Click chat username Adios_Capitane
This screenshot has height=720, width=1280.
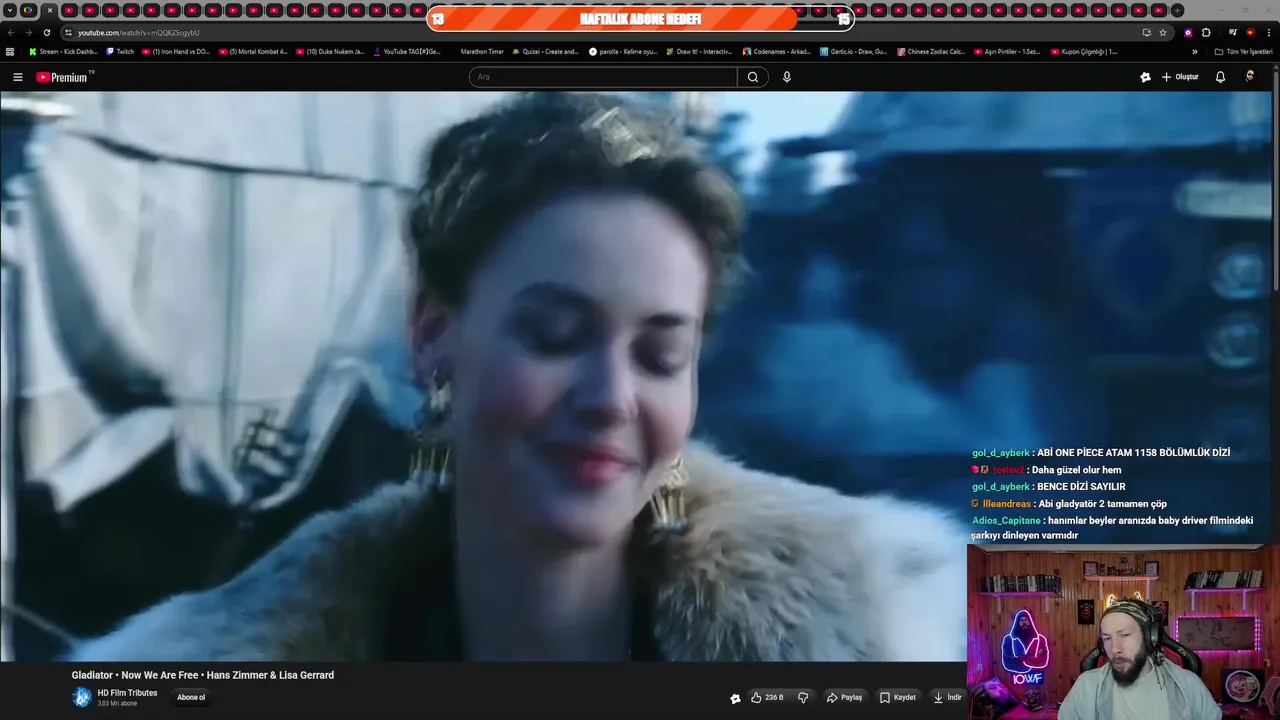coord(1006,521)
